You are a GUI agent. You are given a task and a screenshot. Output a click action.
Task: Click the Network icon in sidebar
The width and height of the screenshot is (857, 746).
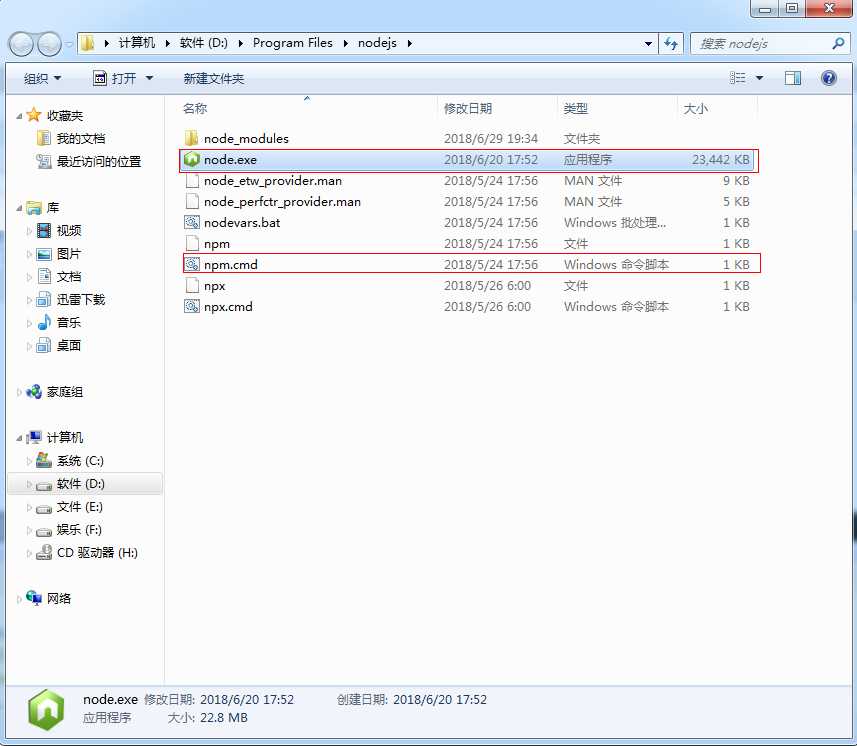[34, 598]
